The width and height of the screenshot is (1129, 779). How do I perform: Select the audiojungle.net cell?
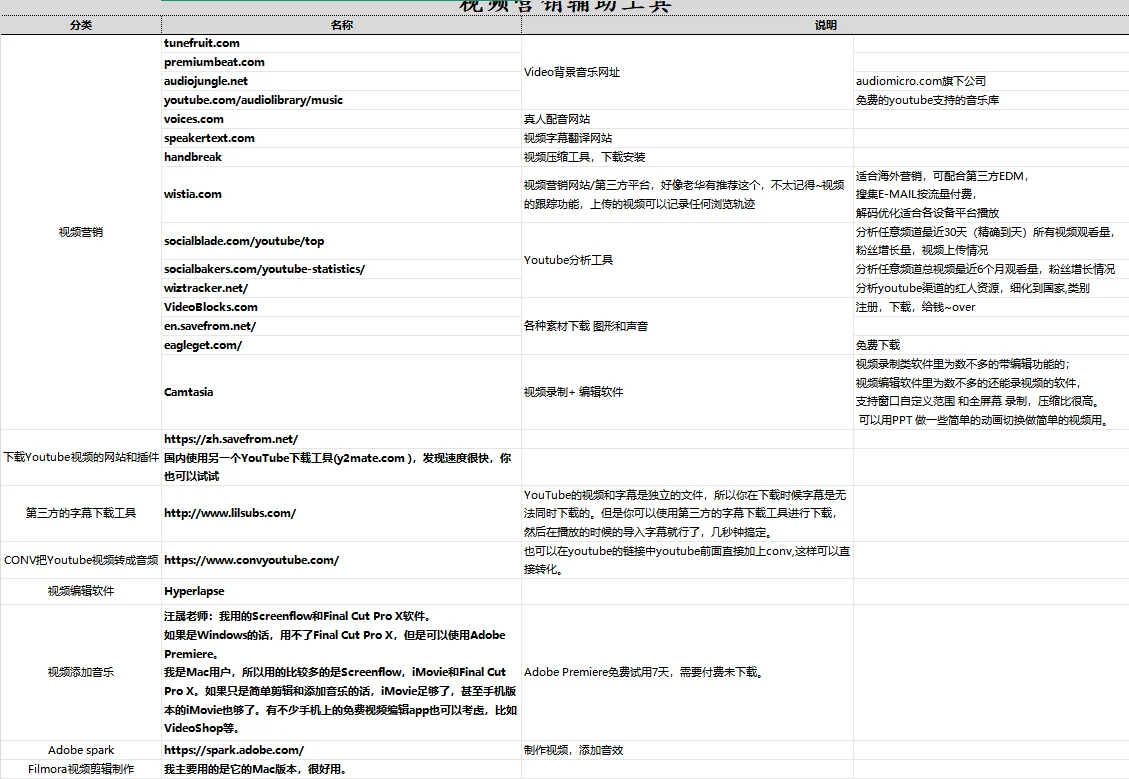(341, 81)
